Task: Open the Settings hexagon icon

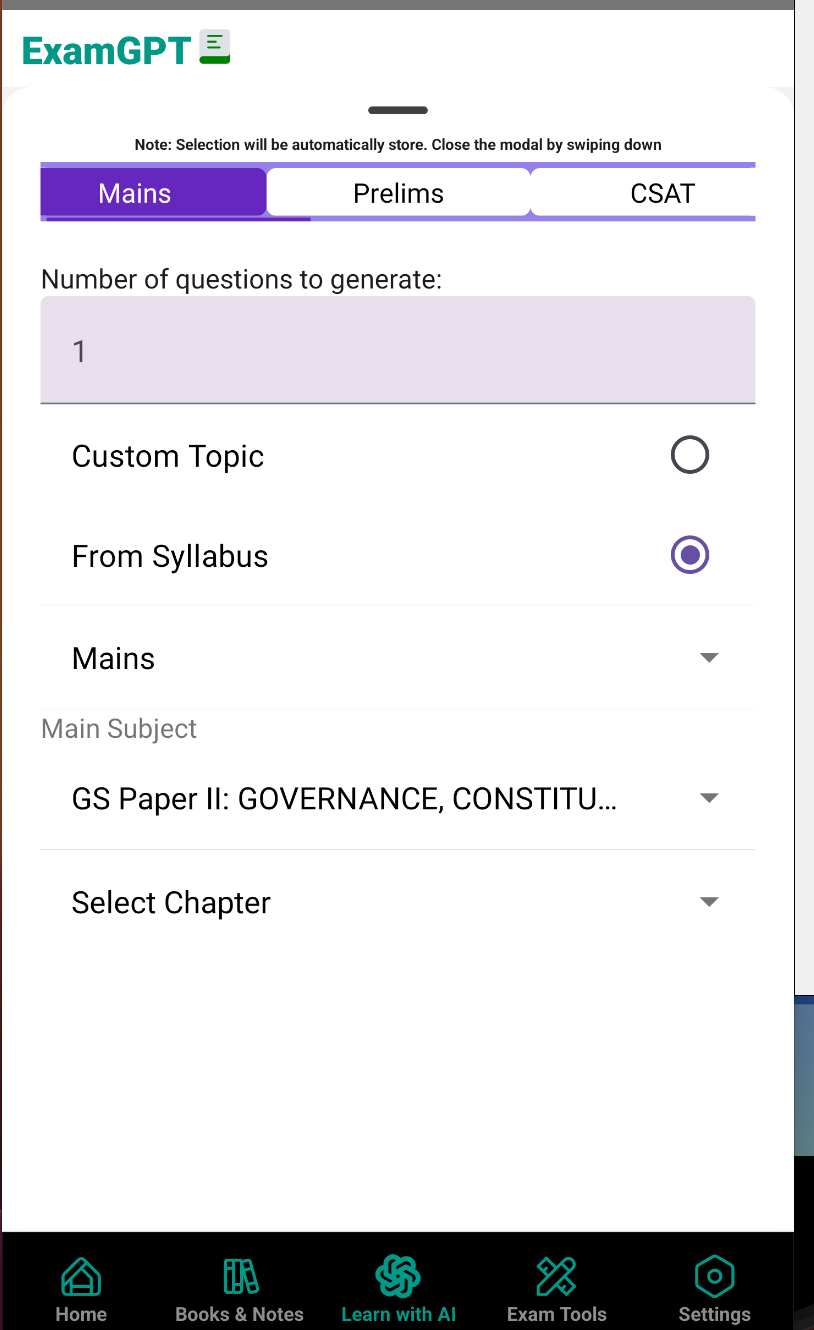Action: pos(714,1276)
